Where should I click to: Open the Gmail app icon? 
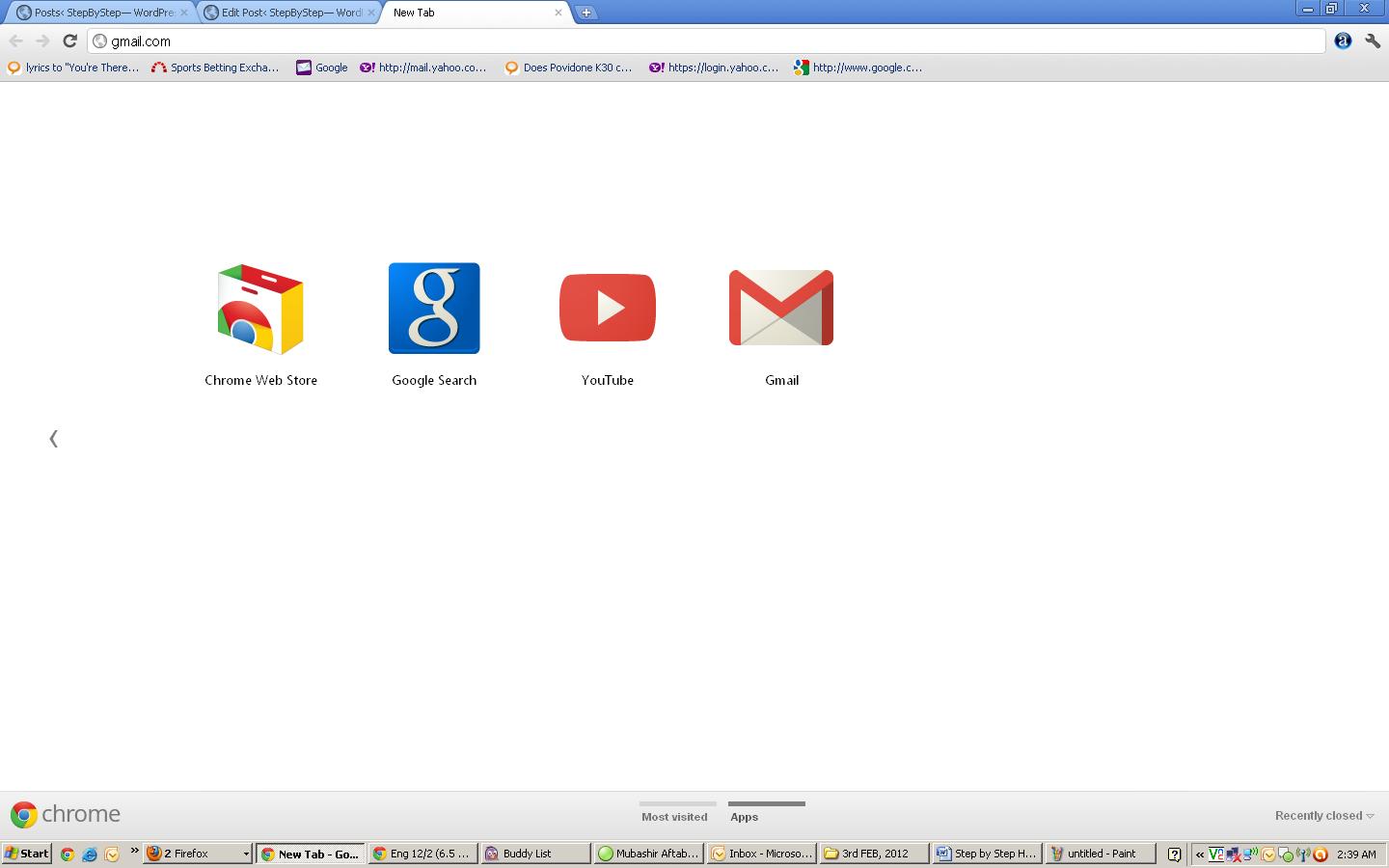[781, 308]
